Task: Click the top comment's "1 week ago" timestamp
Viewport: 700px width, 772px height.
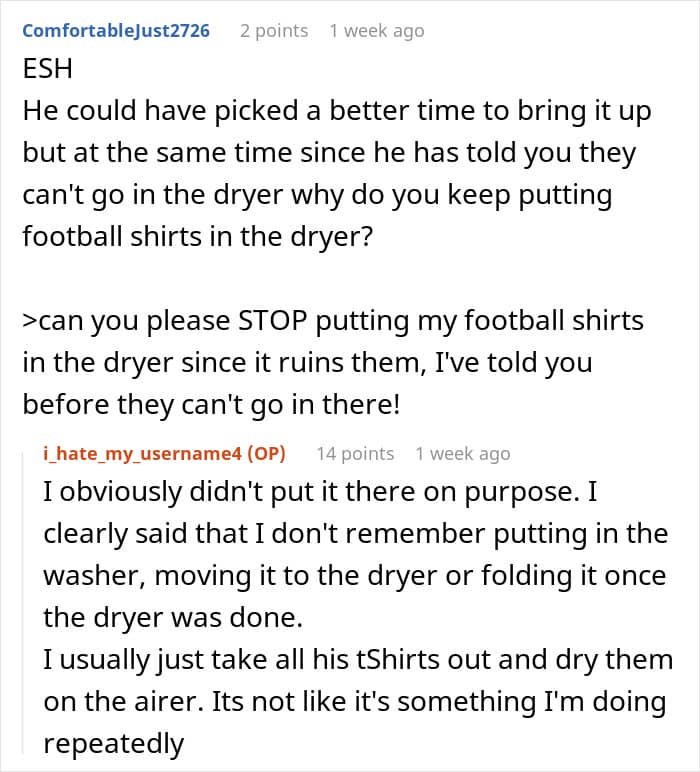Action: pyautogui.click(x=376, y=30)
